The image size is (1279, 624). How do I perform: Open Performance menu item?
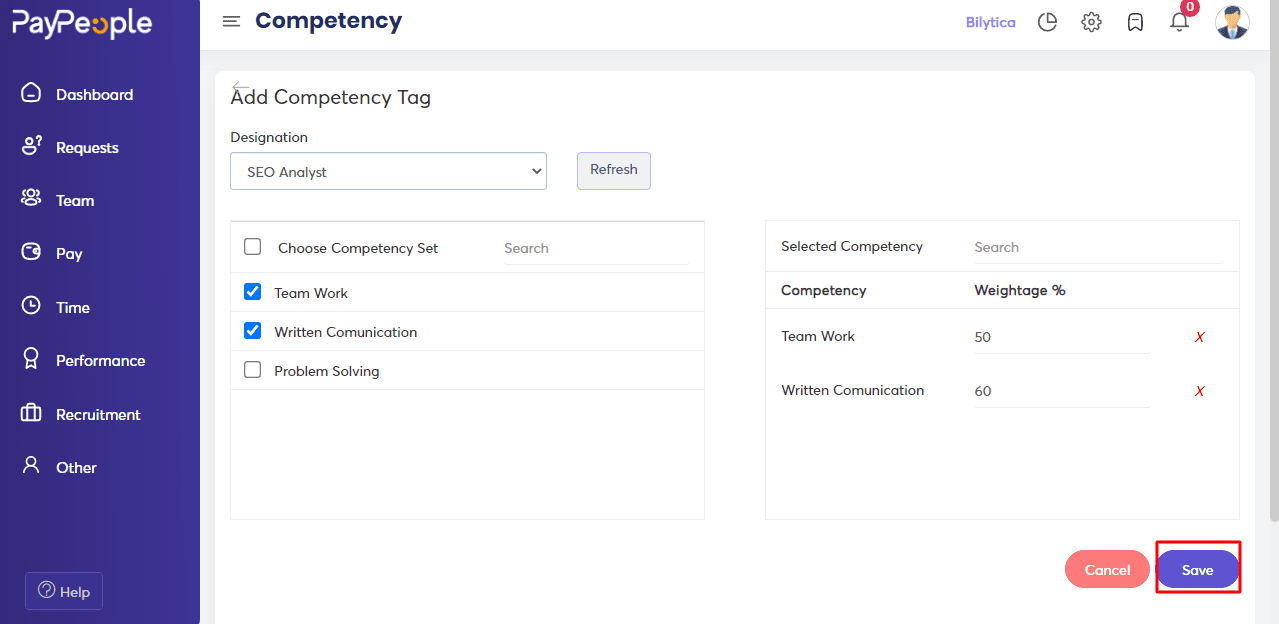(x=100, y=360)
